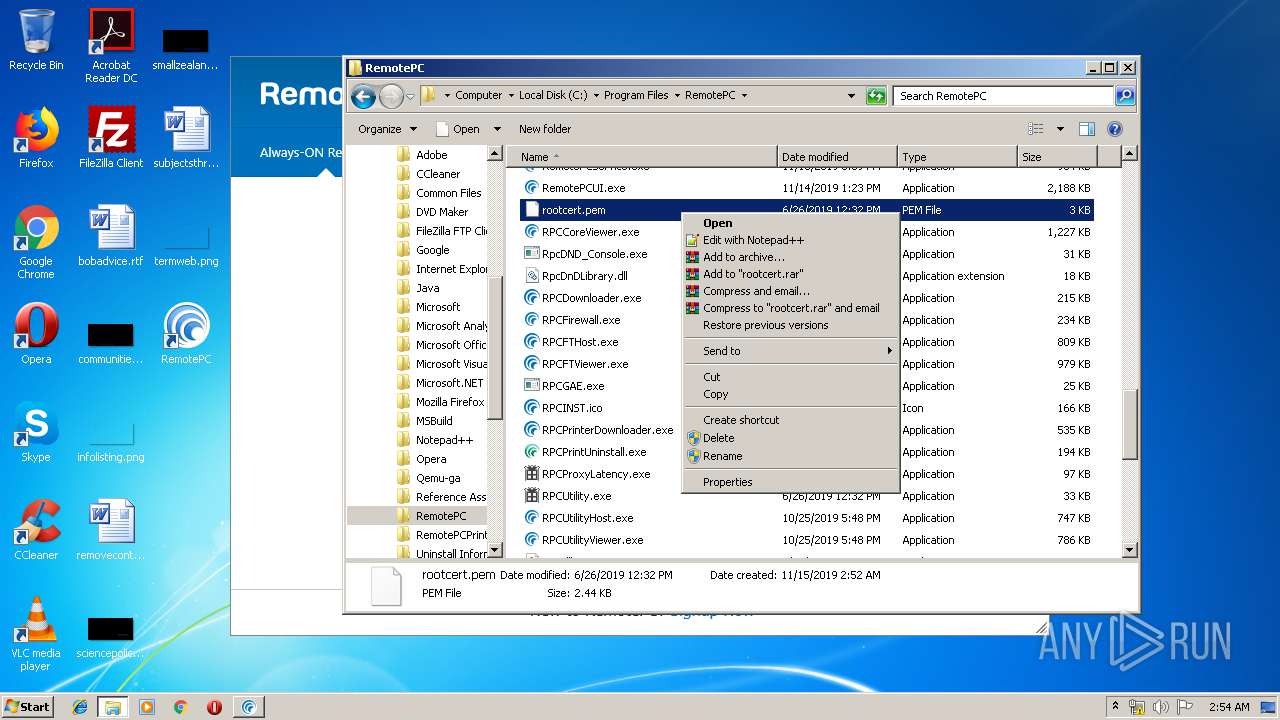Click the Start button
The image size is (1280, 720).
click(x=28, y=707)
